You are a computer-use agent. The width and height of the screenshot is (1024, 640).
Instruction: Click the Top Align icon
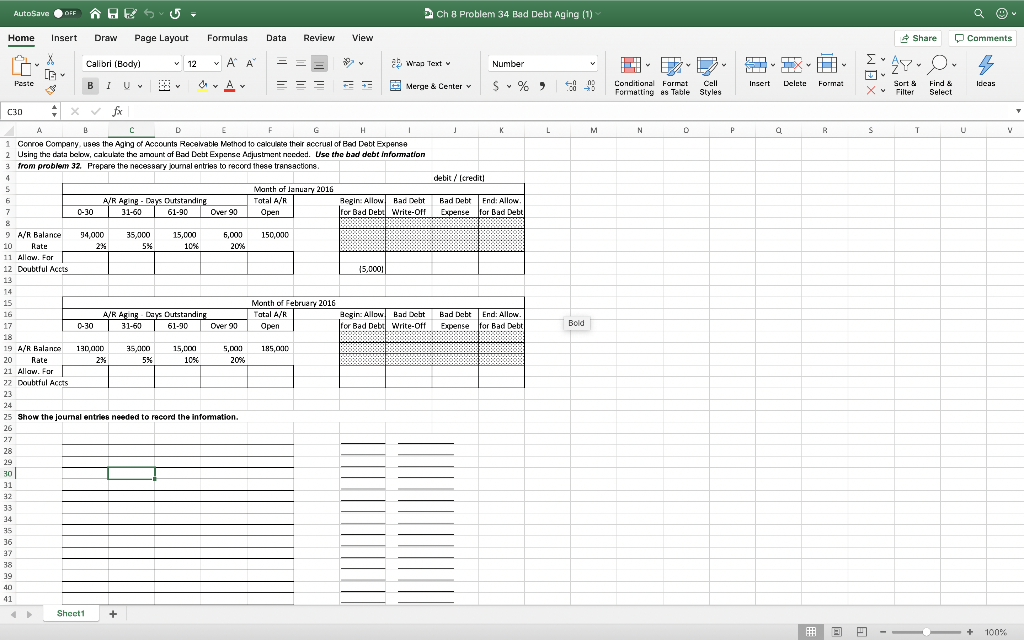tap(282, 63)
